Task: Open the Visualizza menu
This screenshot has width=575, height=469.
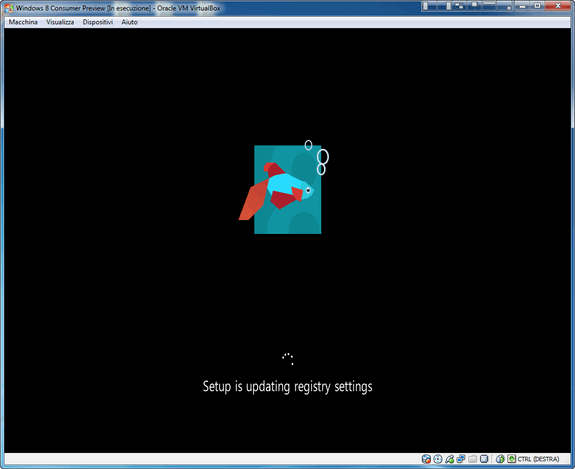Action: pos(60,22)
